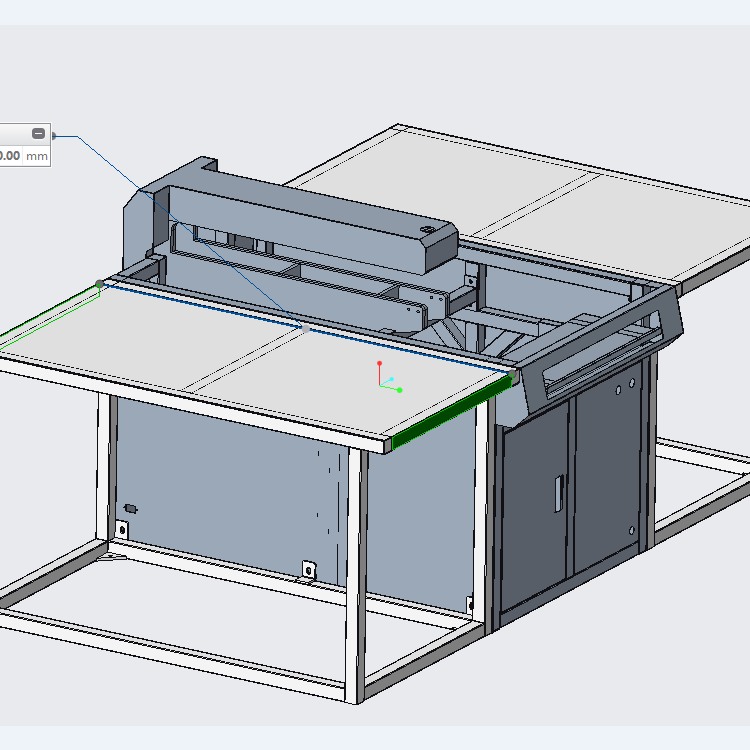Collapse the dimension callout with the minus button
Image resolution: width=750 pixels, height=750 pixels.
[38, 133]
